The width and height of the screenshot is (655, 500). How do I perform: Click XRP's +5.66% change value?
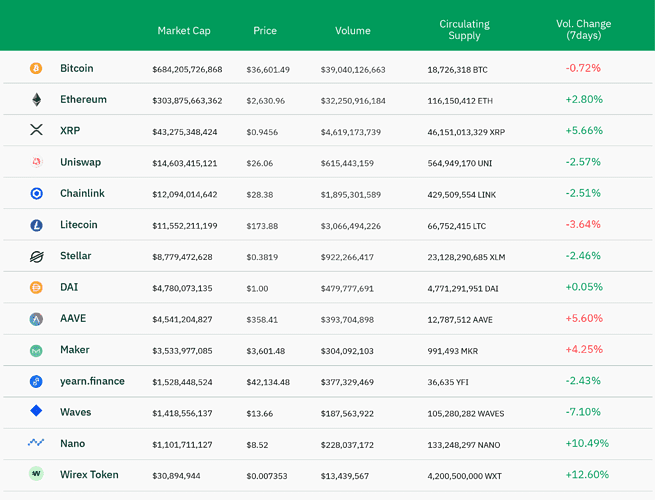click(x=584, y=131)
